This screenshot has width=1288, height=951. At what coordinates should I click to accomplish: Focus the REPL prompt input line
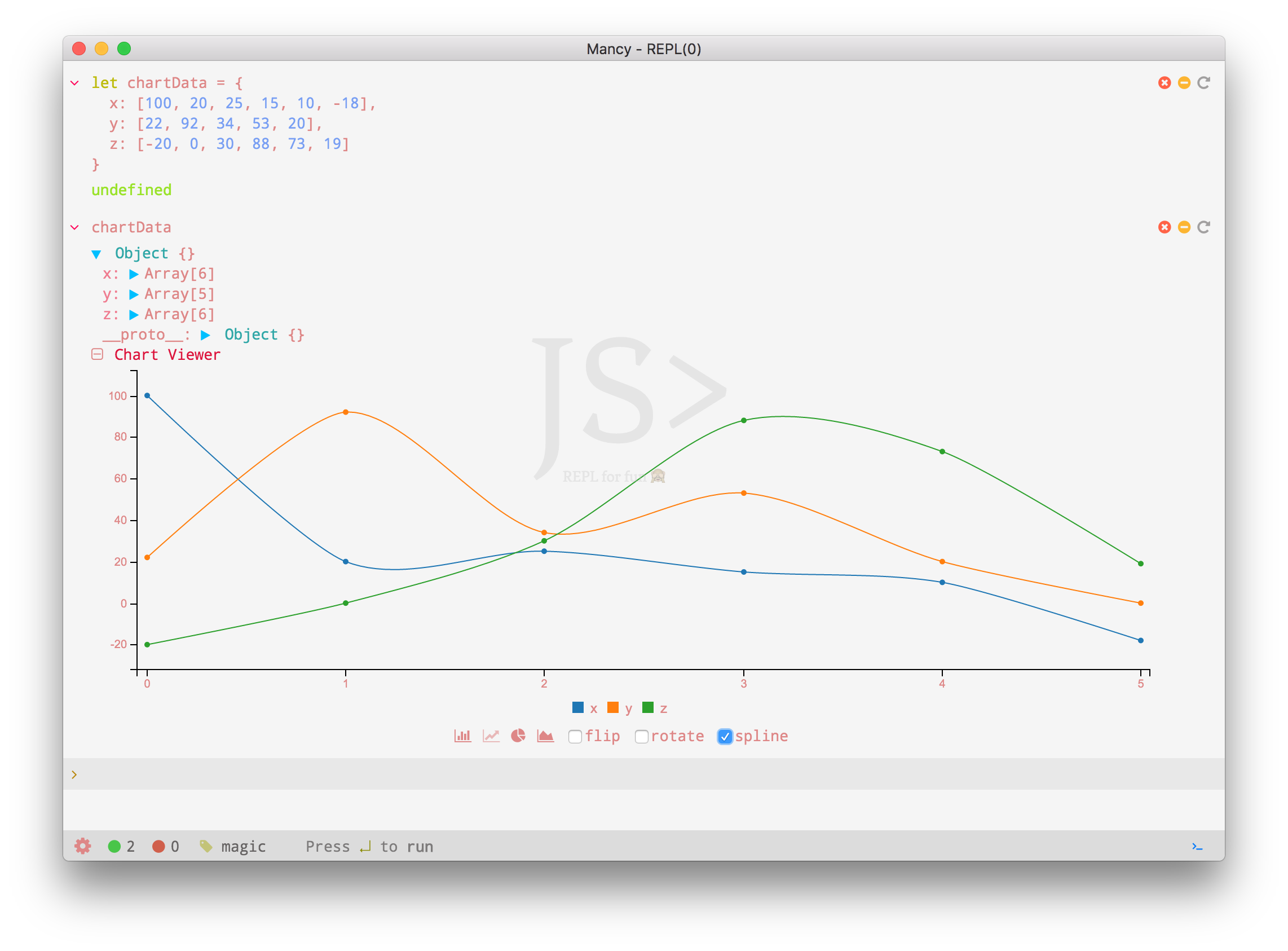(x=633, y=774)
